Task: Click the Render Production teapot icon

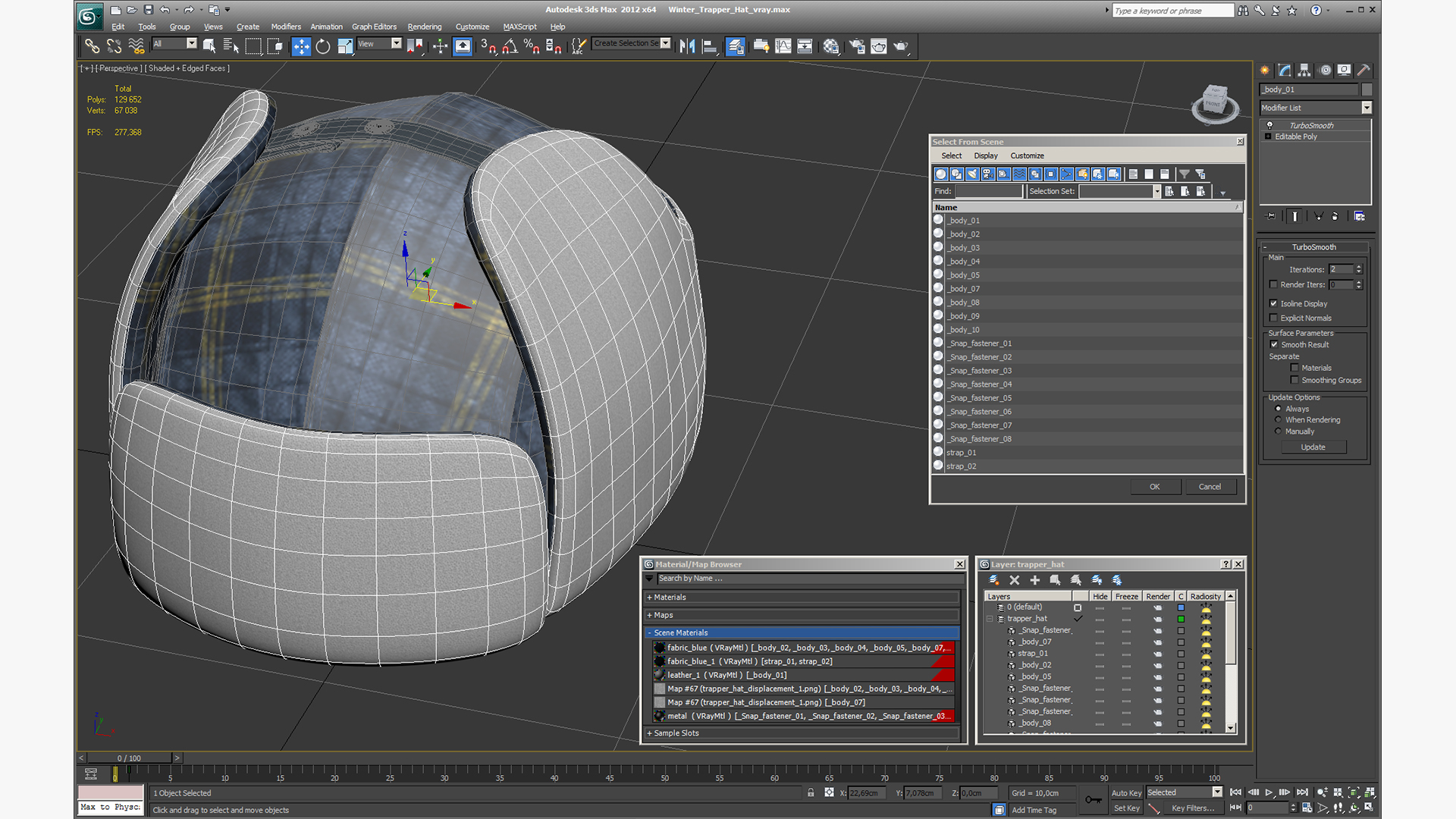Action: pos(901,46)
